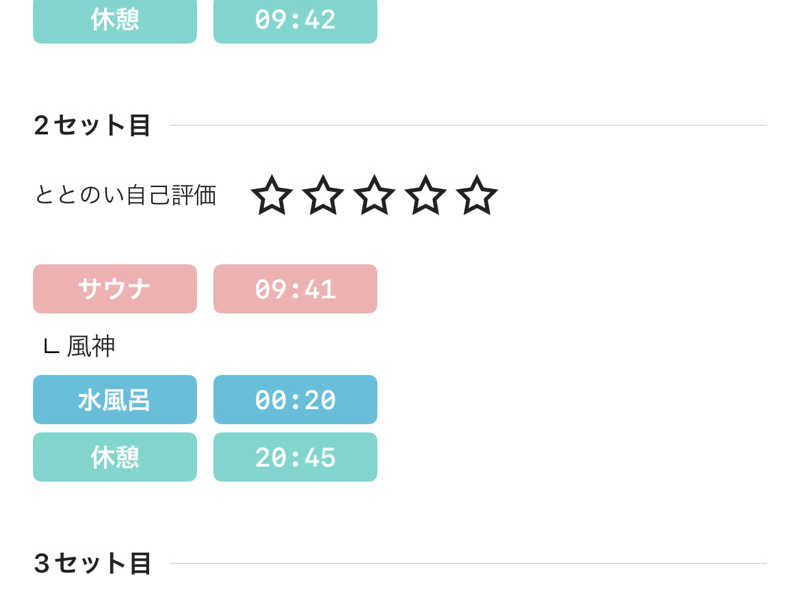Click the divider line beside 2セット目
Image resolution: width=800 pixels, height=600 pixels.
tap(468, 126)
